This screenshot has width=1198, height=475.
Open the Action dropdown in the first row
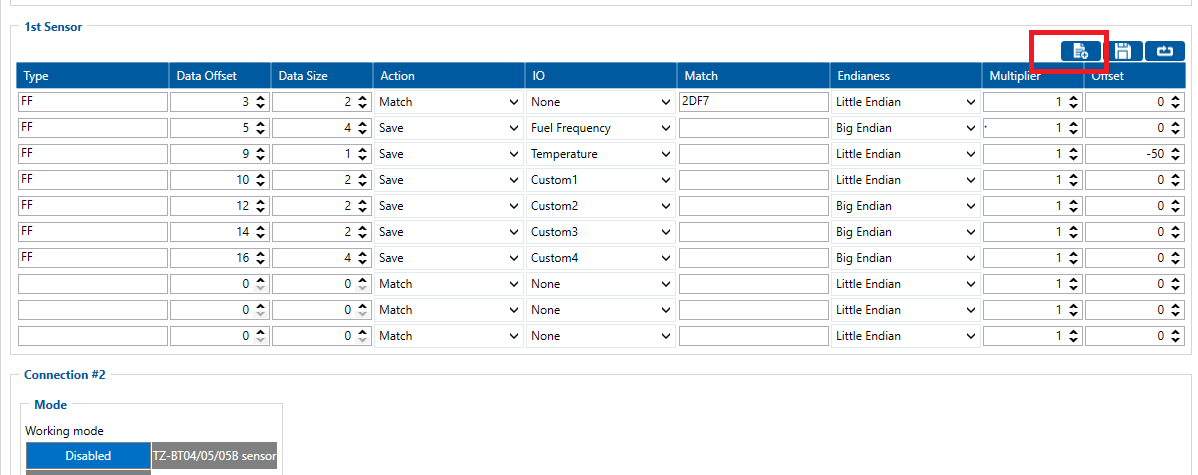tap(449, 102)
